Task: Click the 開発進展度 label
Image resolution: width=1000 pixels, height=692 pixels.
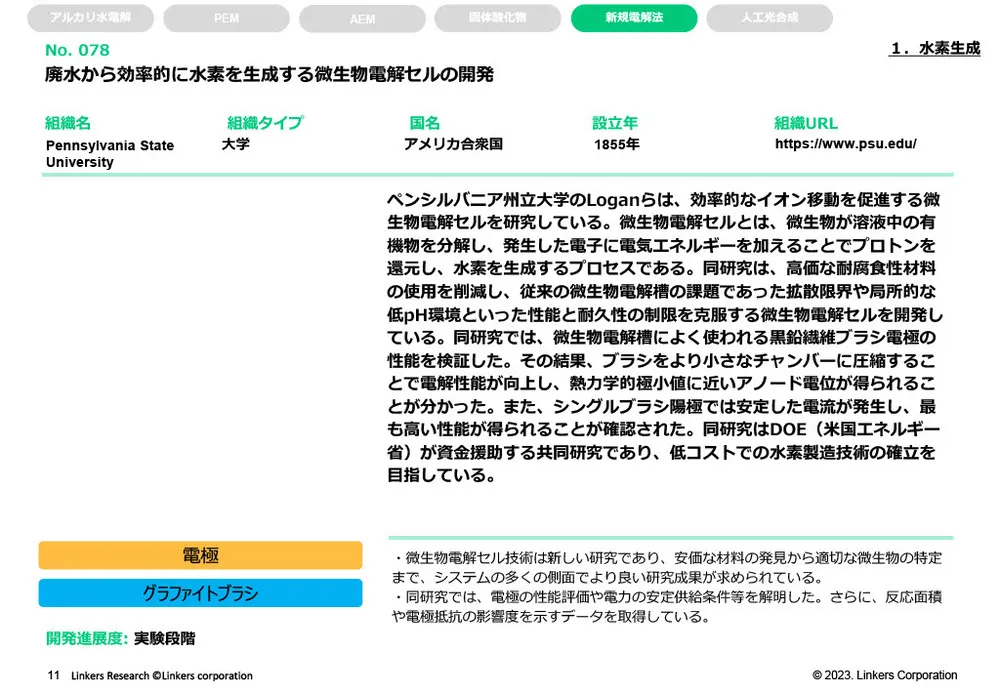Action: click(87, 638)
